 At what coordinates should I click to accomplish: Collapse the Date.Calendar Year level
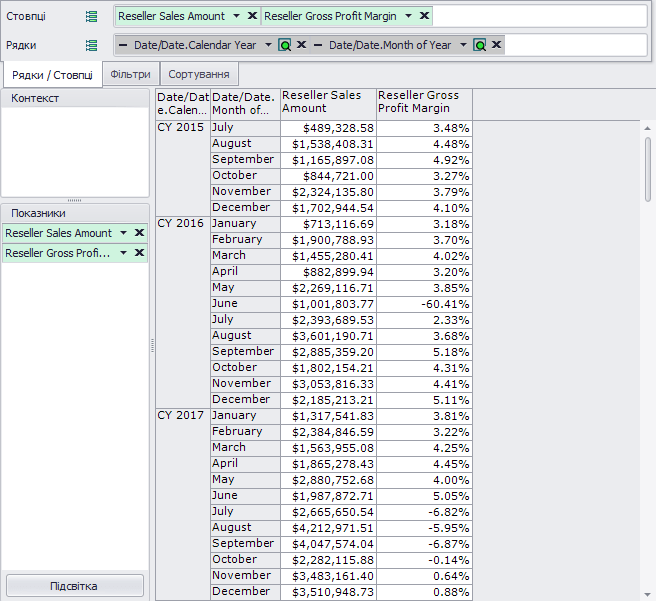tap(123, 45)
